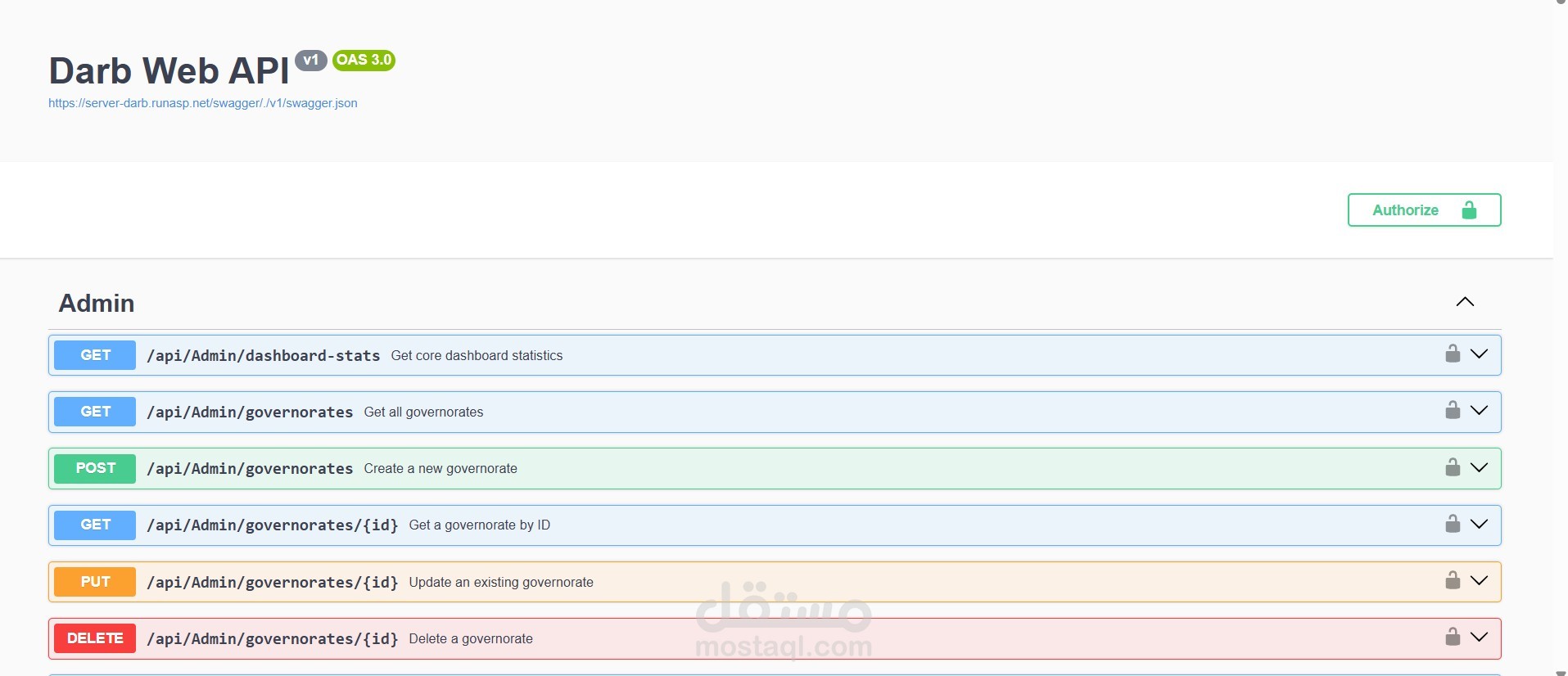Image resolution: width=1568 pixels, height=676 pixels.
Task: Click 'Delete a governorate' description
Action: pyautogui.click(x=471, y=638)
